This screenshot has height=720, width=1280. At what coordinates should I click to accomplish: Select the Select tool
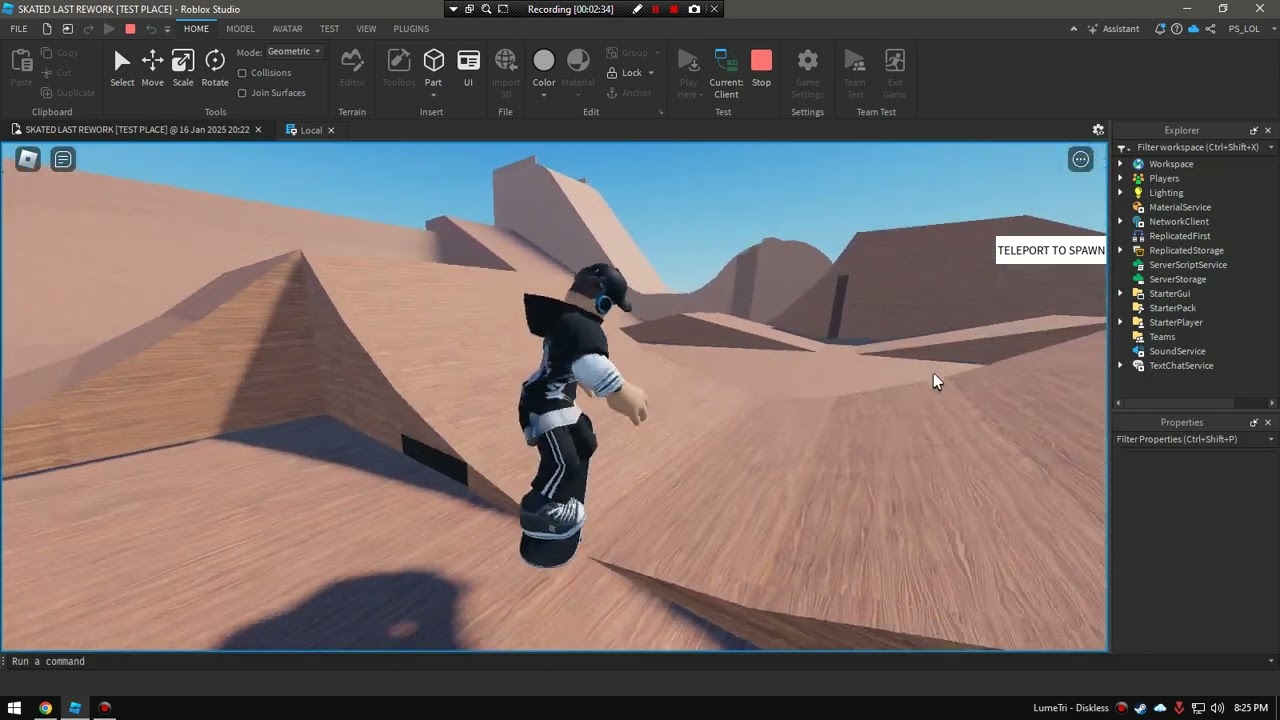click(x=122, y=69)
